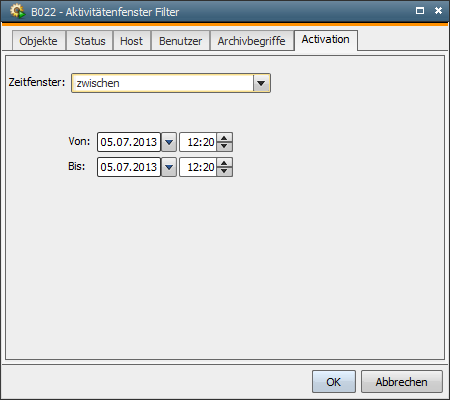Switch to the Status tab

click(90, 41)
